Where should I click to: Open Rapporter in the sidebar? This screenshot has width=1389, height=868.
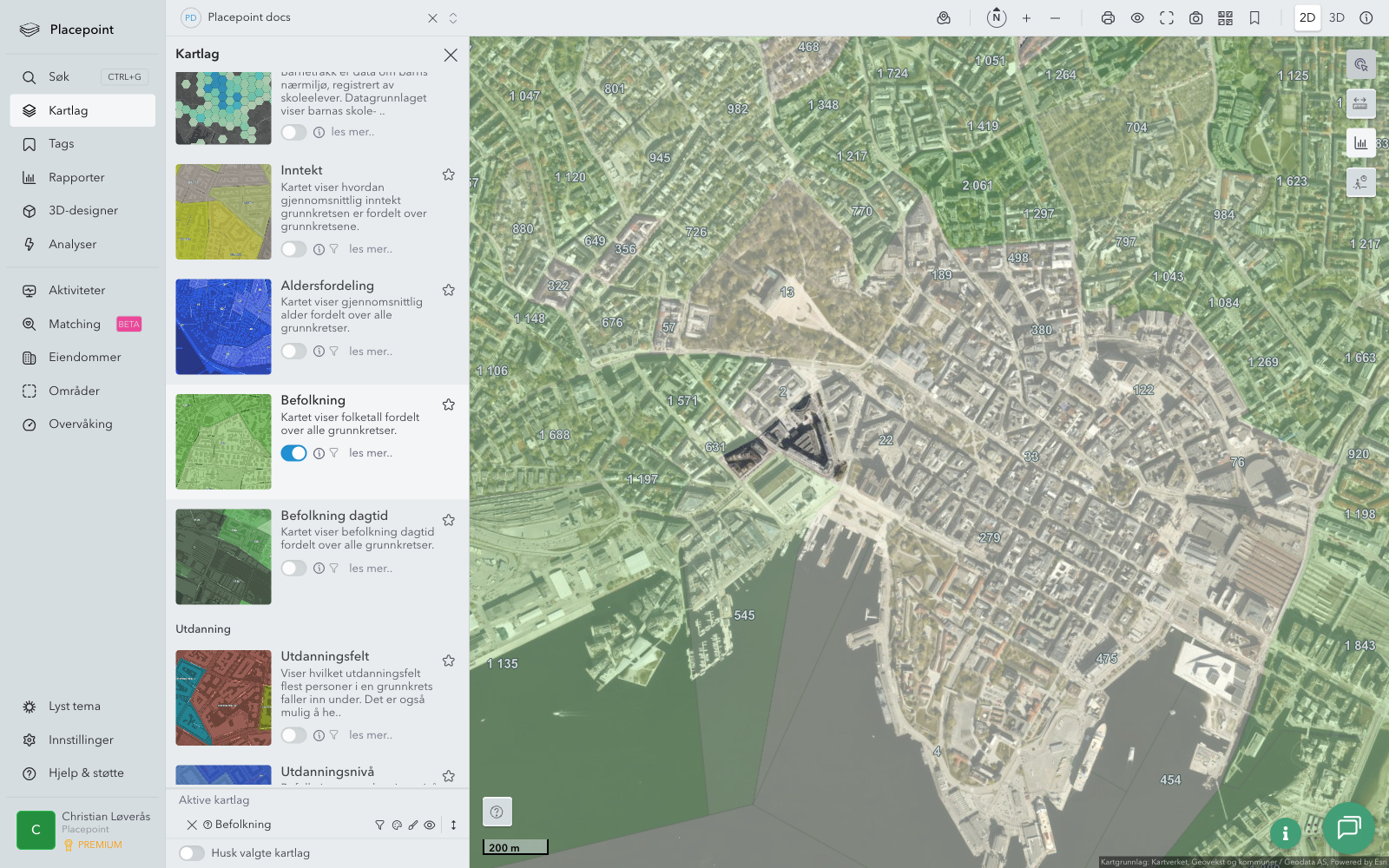tap(76, 178)
